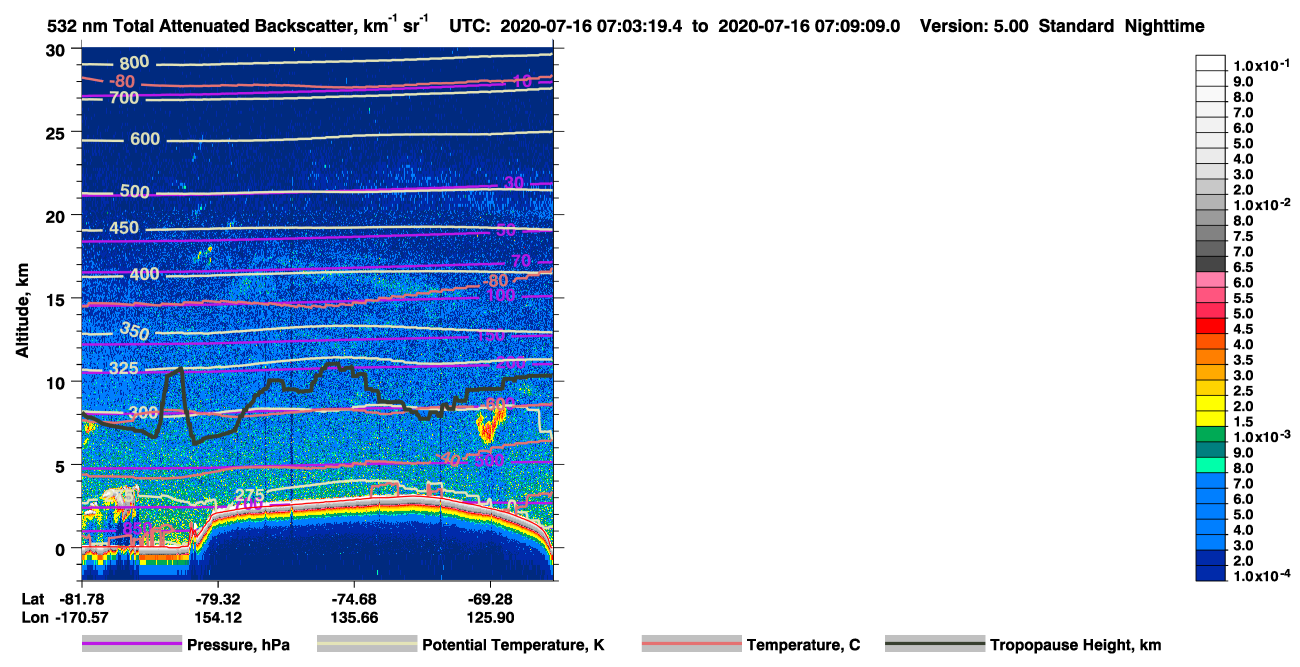Click the colorbar label '1.0x10-4'
The width and height of the screenshot is (1300, 667).
coord(1262,576)
